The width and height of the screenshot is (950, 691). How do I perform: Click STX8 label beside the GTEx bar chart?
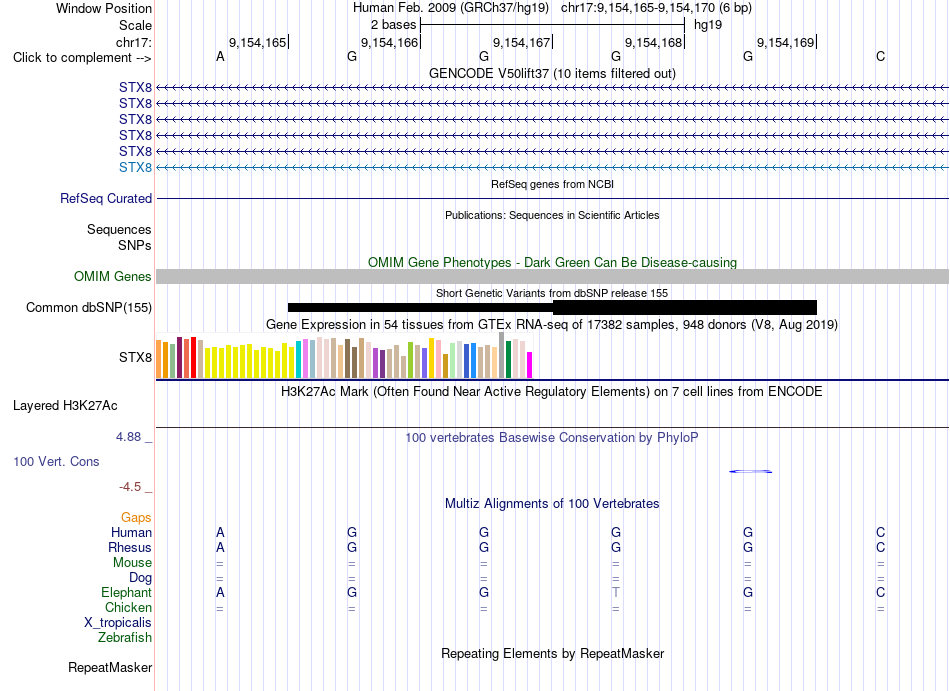pyautogui.click(x=135, y=357)
